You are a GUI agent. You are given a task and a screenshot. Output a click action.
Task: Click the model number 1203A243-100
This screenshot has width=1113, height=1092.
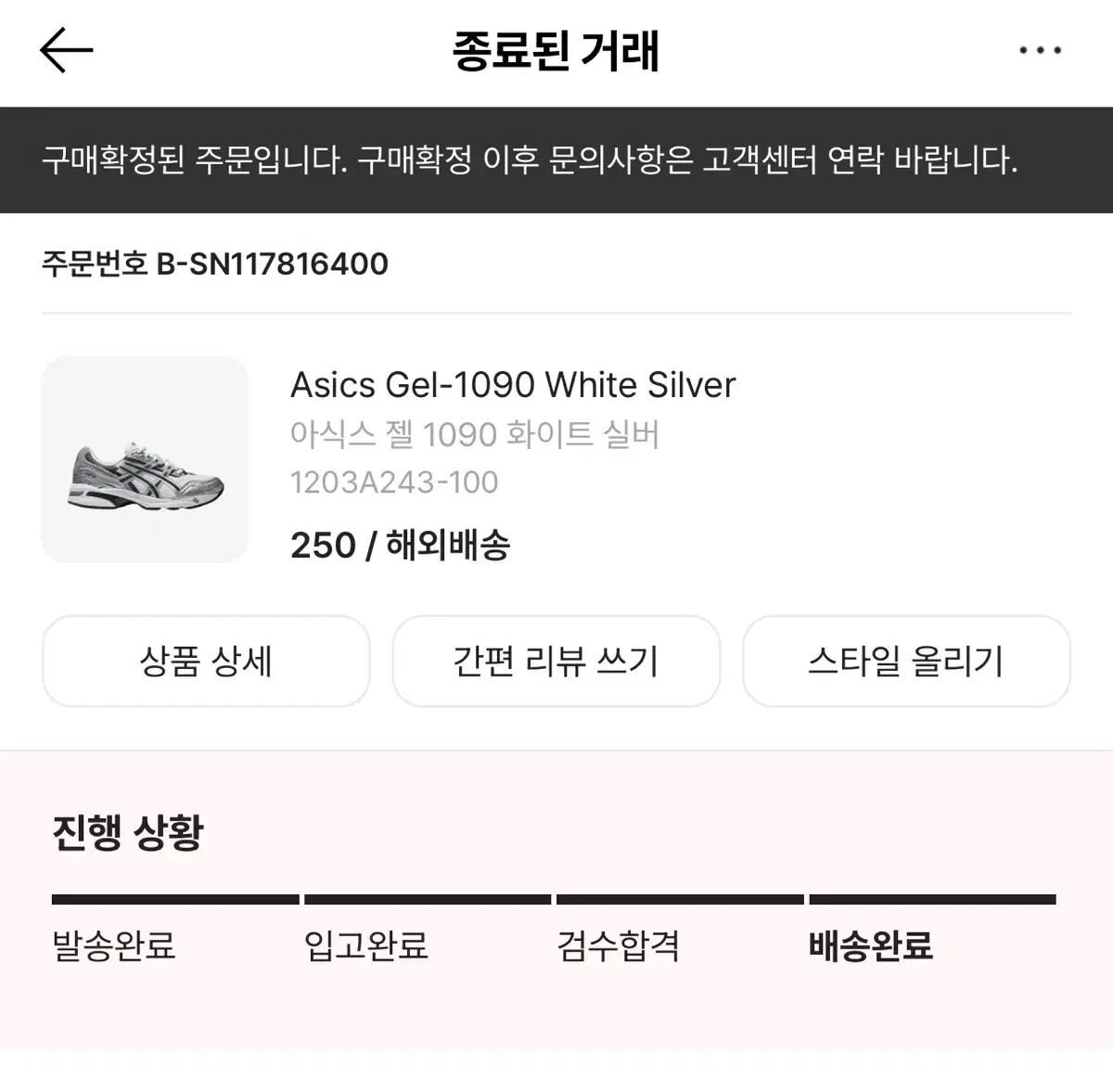394,482
